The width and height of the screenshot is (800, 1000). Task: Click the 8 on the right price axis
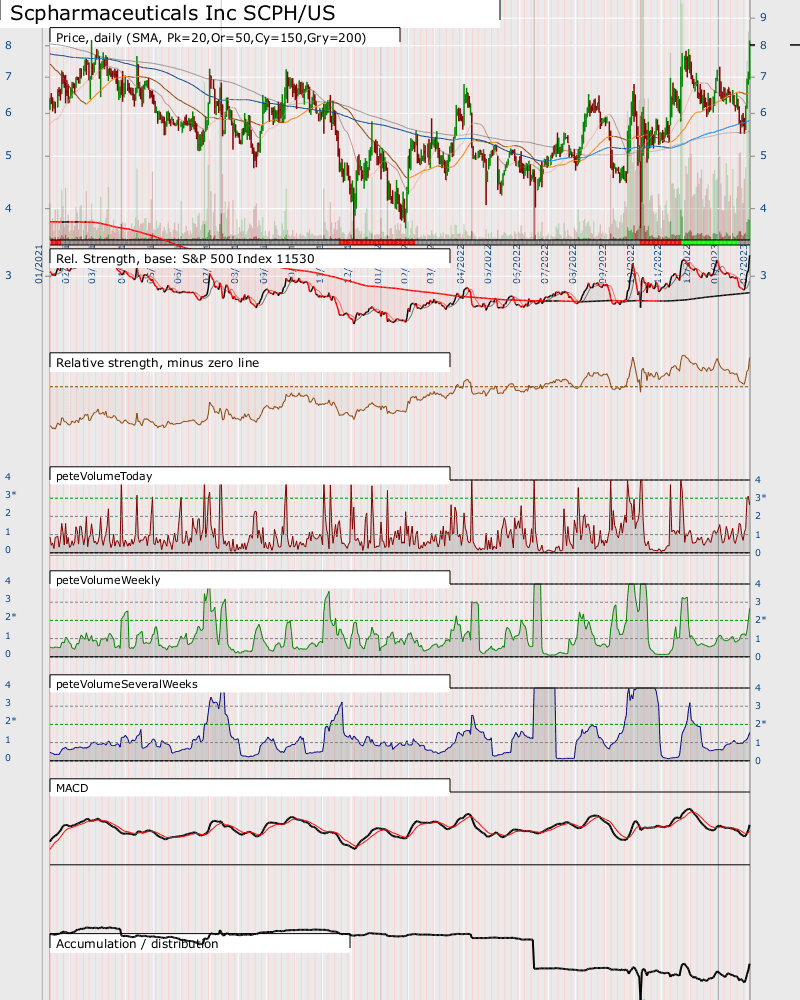[763, 45]
